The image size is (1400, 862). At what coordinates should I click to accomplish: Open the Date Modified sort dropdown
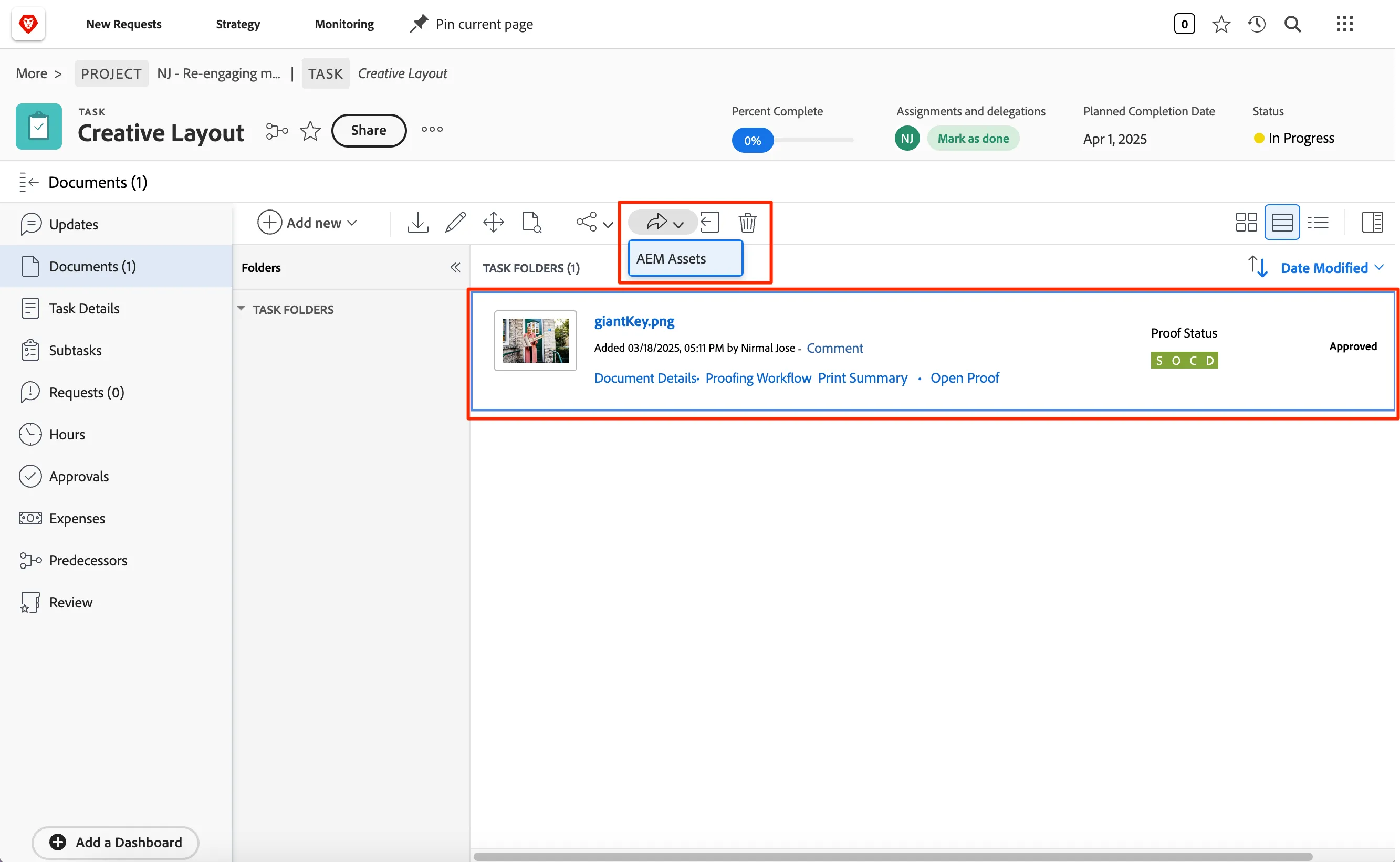tap(1332, 268)
